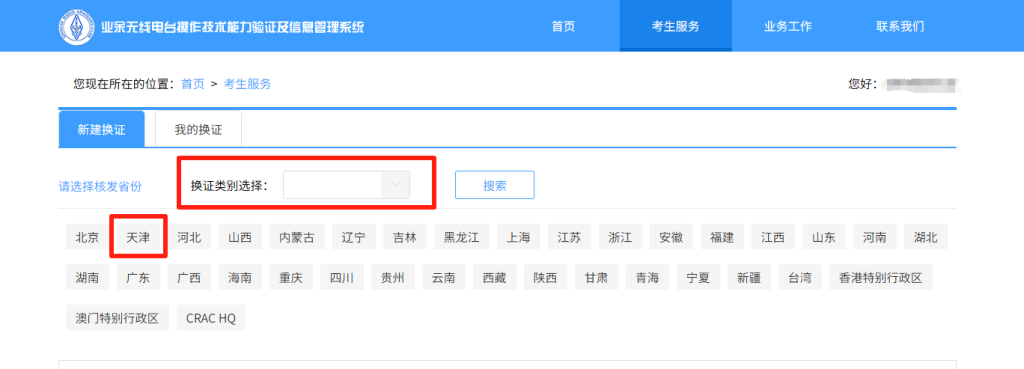Select the 广西 province button
The width and height of the screenshot is (1024, 369).
click(x=189, y=278)
